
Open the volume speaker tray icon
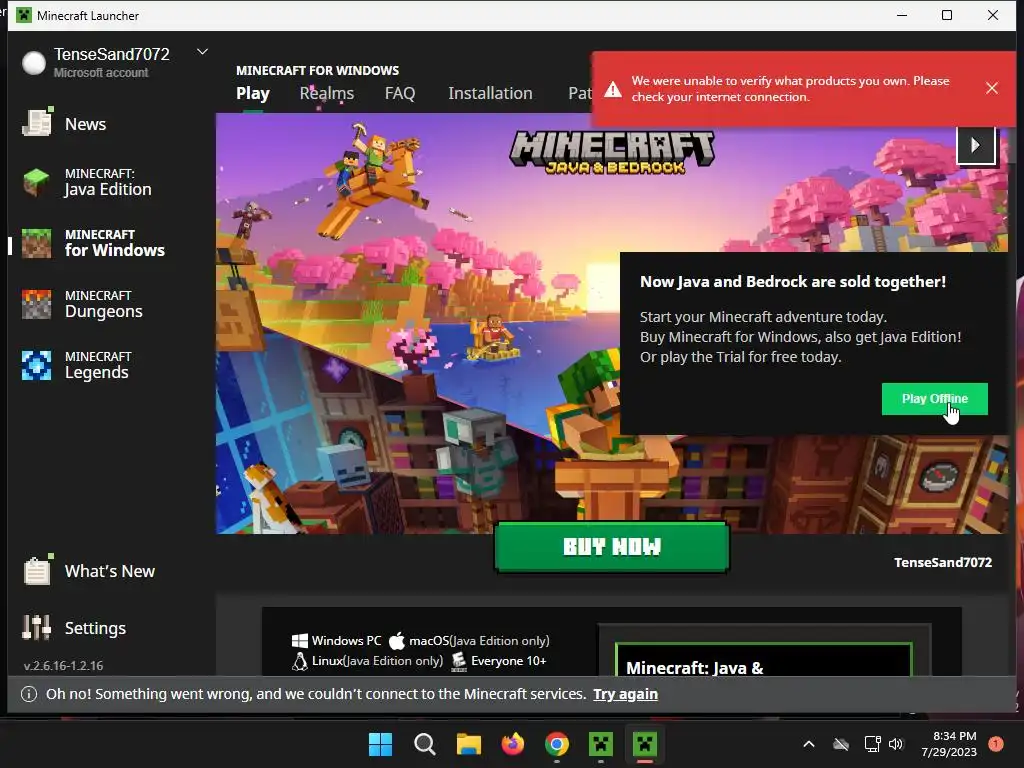896,744
